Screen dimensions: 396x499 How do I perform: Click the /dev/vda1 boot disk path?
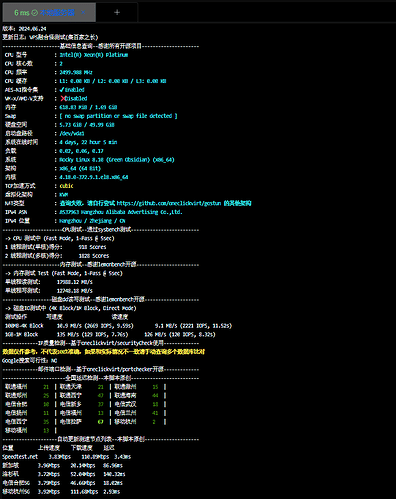(x=72, y=133)
